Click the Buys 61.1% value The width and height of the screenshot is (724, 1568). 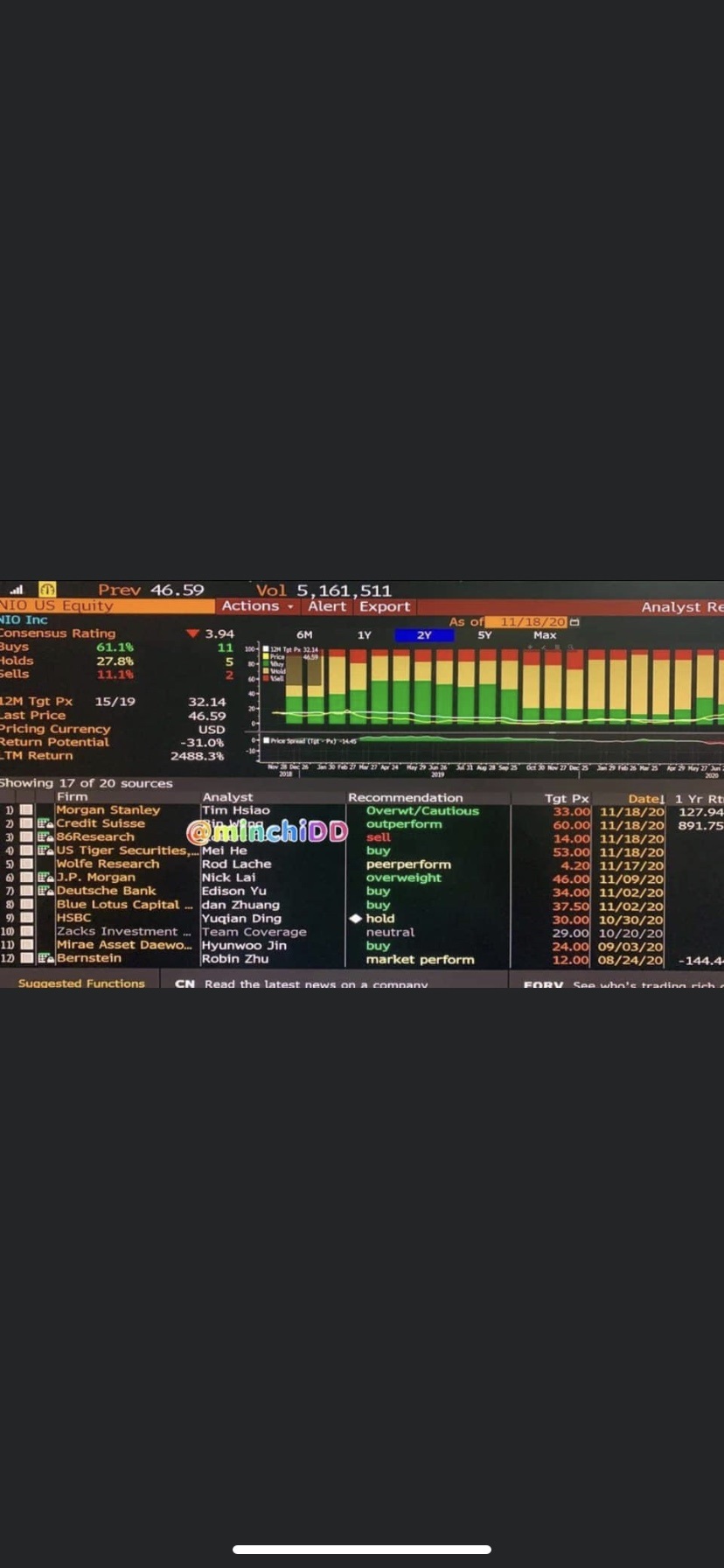[x=115, y=647]
